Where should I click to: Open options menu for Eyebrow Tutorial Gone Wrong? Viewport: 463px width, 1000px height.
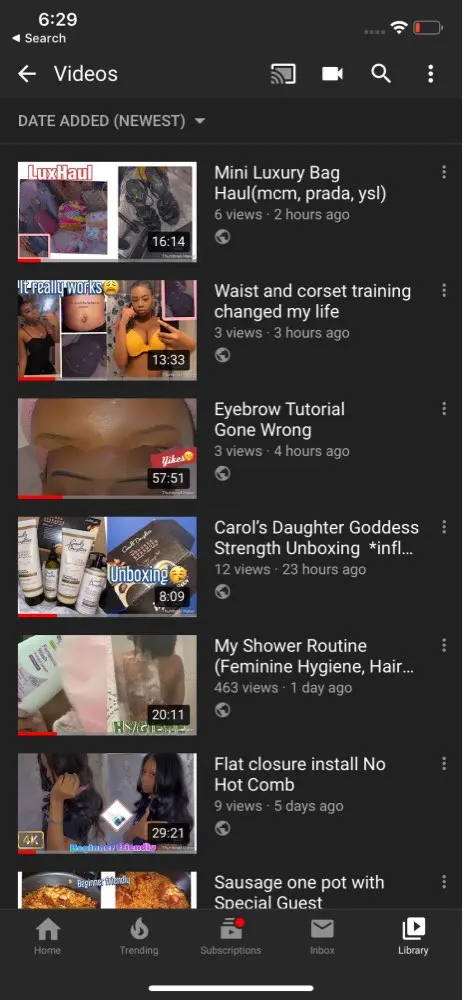pyautogui.click(x=444, y=409)
